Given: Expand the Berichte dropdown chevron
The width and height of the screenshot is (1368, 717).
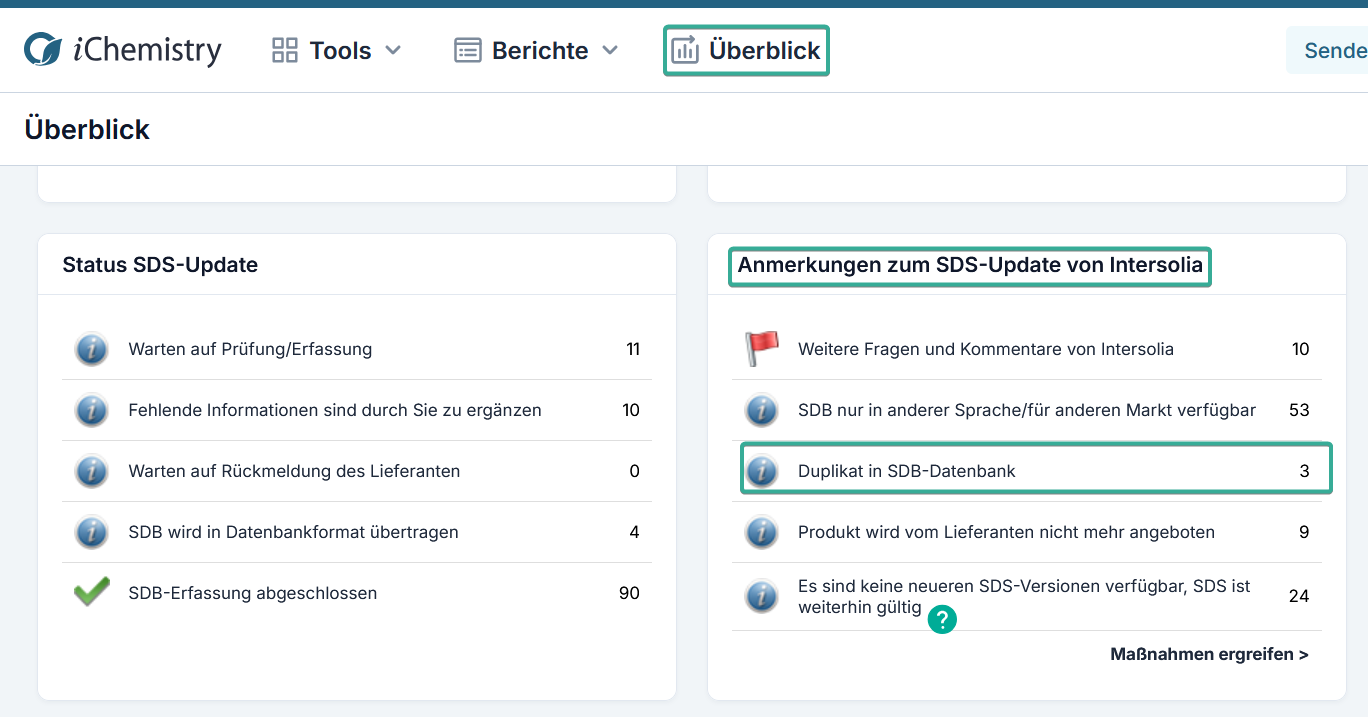Looking at the screenshot, I should [x=610, y=50].
